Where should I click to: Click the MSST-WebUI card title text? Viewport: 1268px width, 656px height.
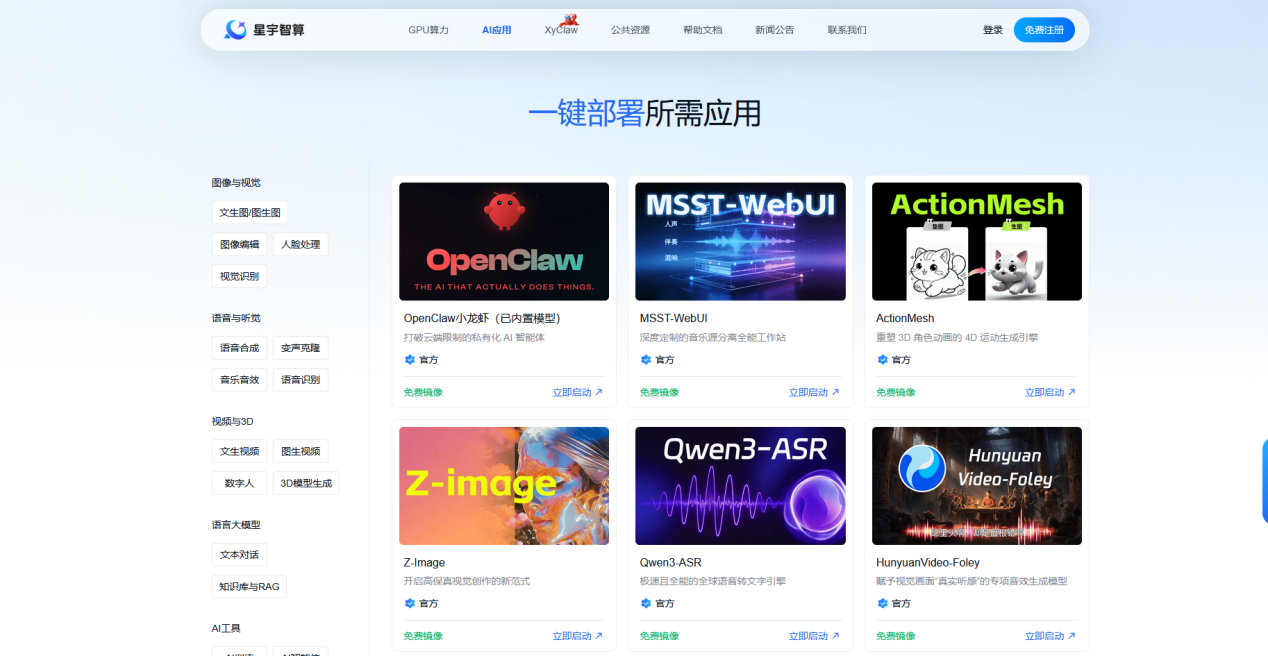pos(674,318)
